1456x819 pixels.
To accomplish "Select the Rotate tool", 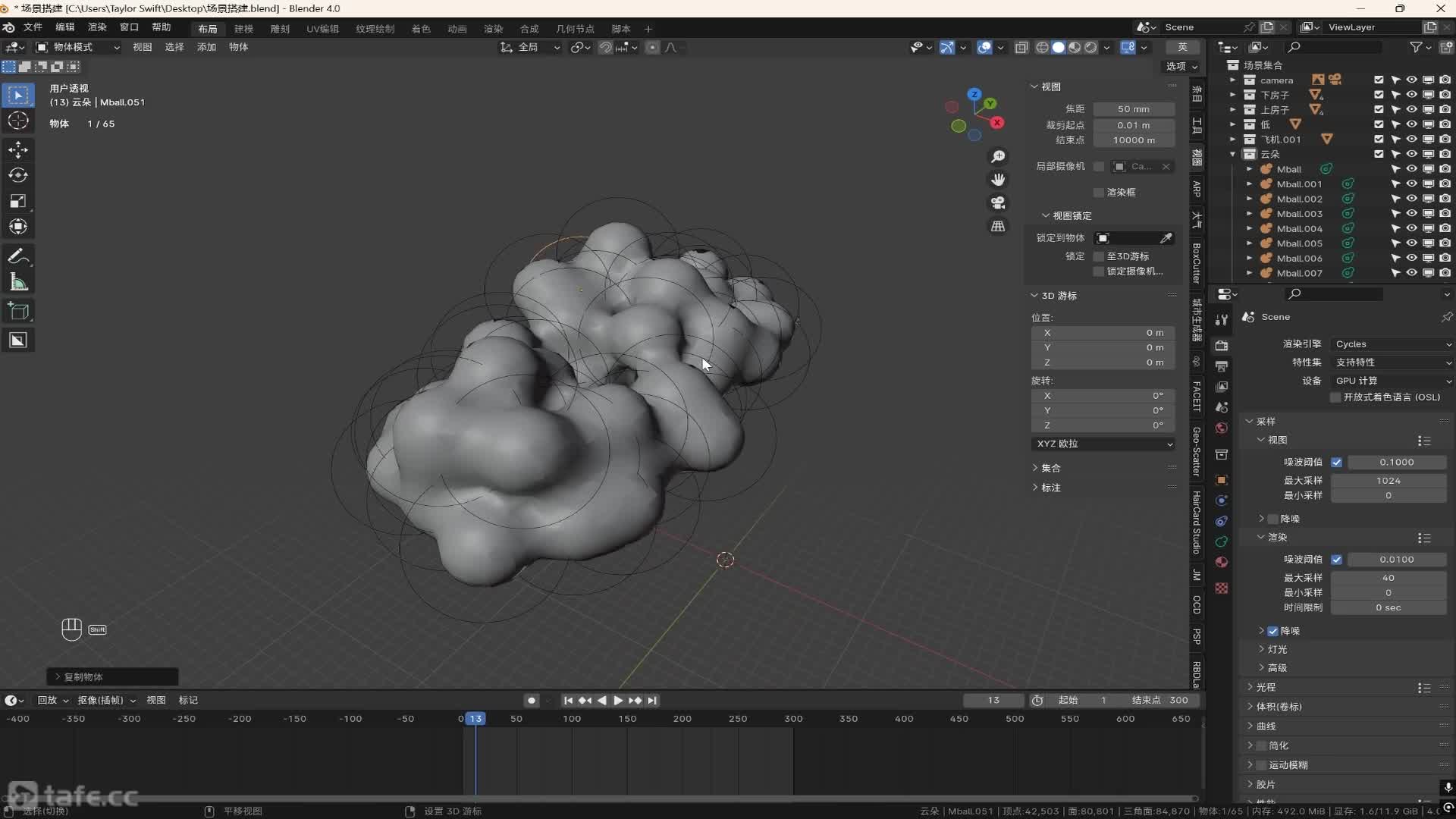I will [18, 175].
